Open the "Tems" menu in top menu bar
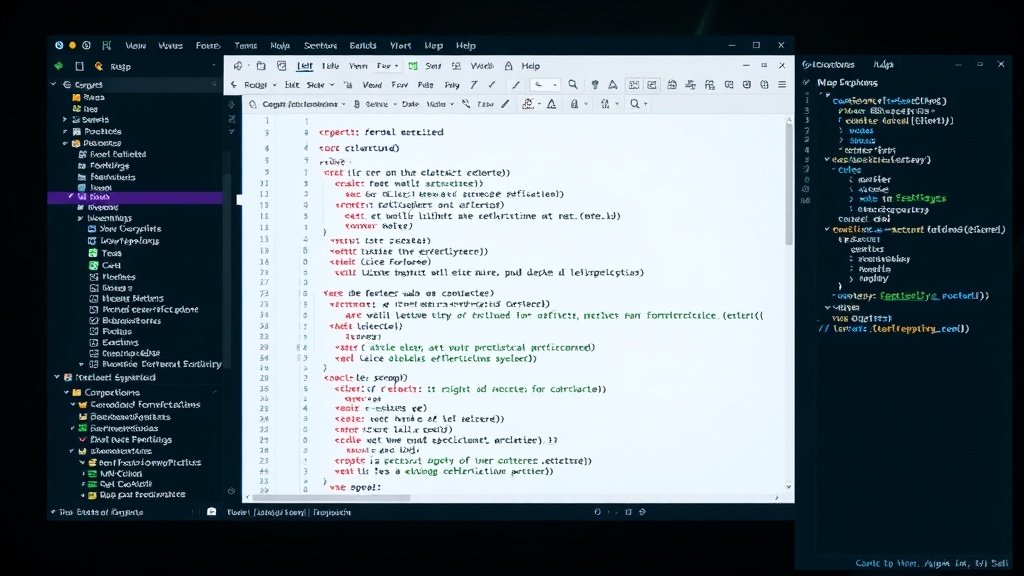This screenshot has height=576, width=1024. click(246, 46)
